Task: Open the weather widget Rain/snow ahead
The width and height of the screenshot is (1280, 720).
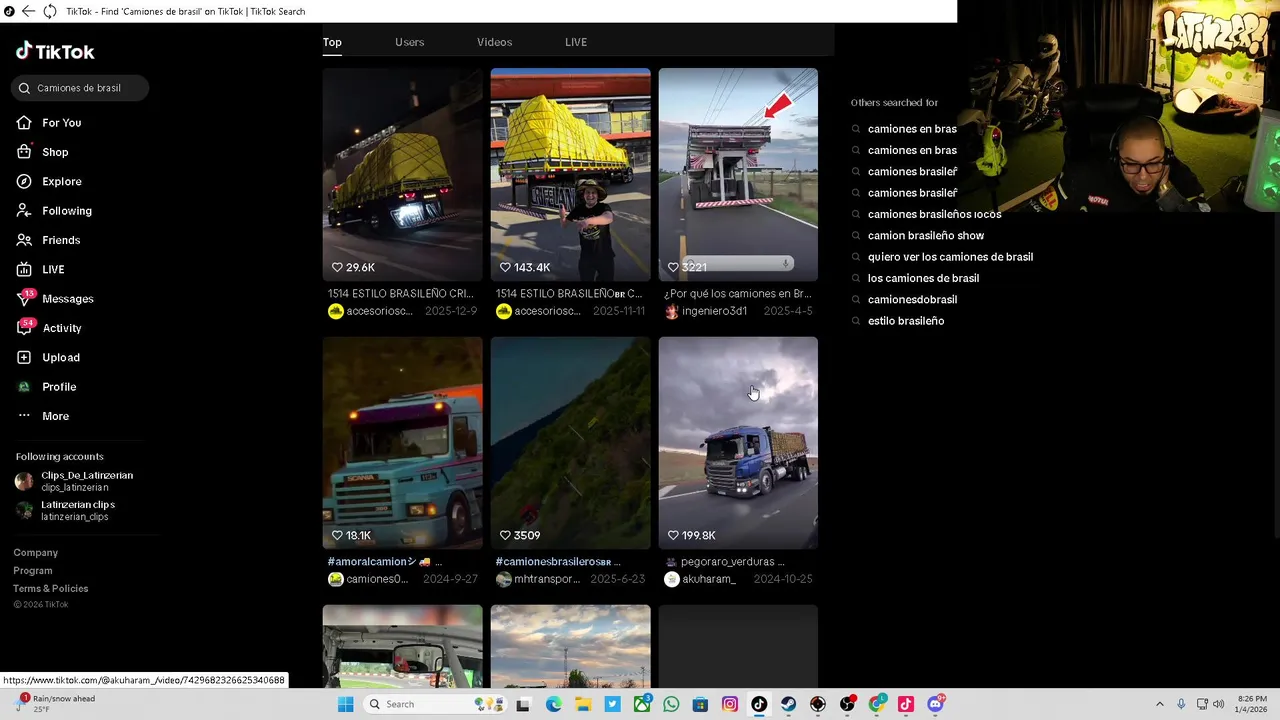Action: click(x=55, y=704)
